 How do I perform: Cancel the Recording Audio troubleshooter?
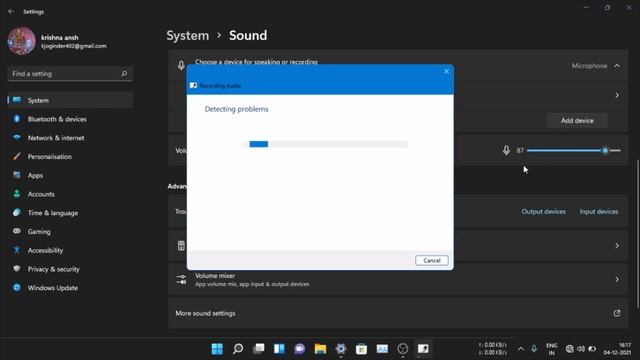pyautogui.click(x=431, y=260)
